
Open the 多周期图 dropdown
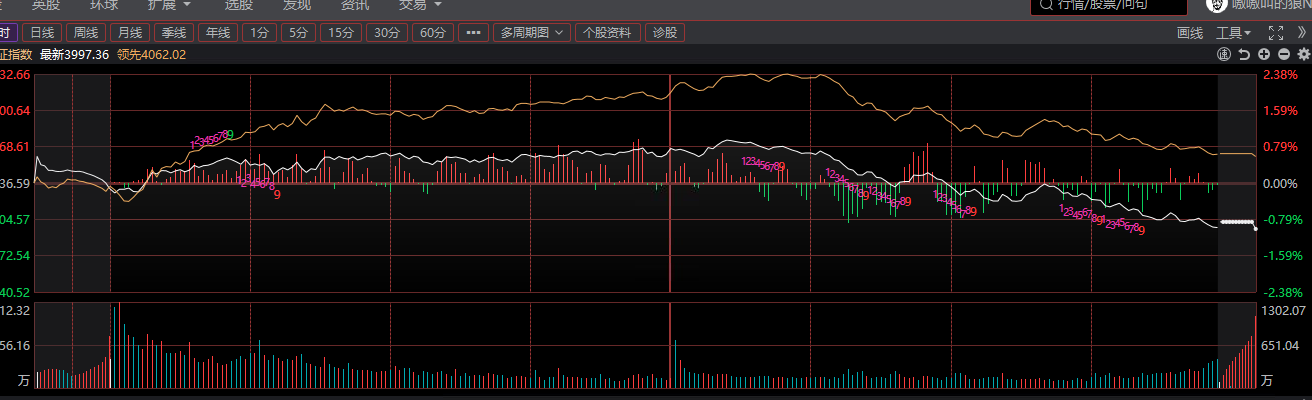coord(532,33)
